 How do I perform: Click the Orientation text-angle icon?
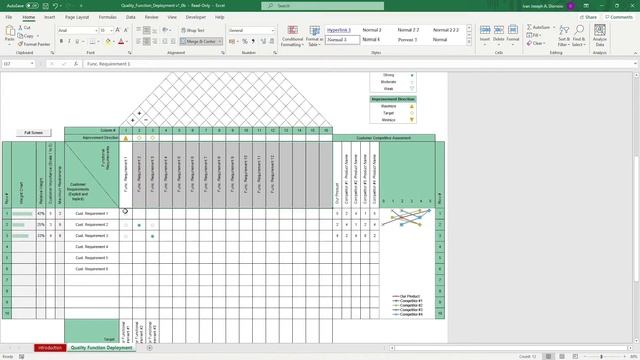(x=165, y=30)
